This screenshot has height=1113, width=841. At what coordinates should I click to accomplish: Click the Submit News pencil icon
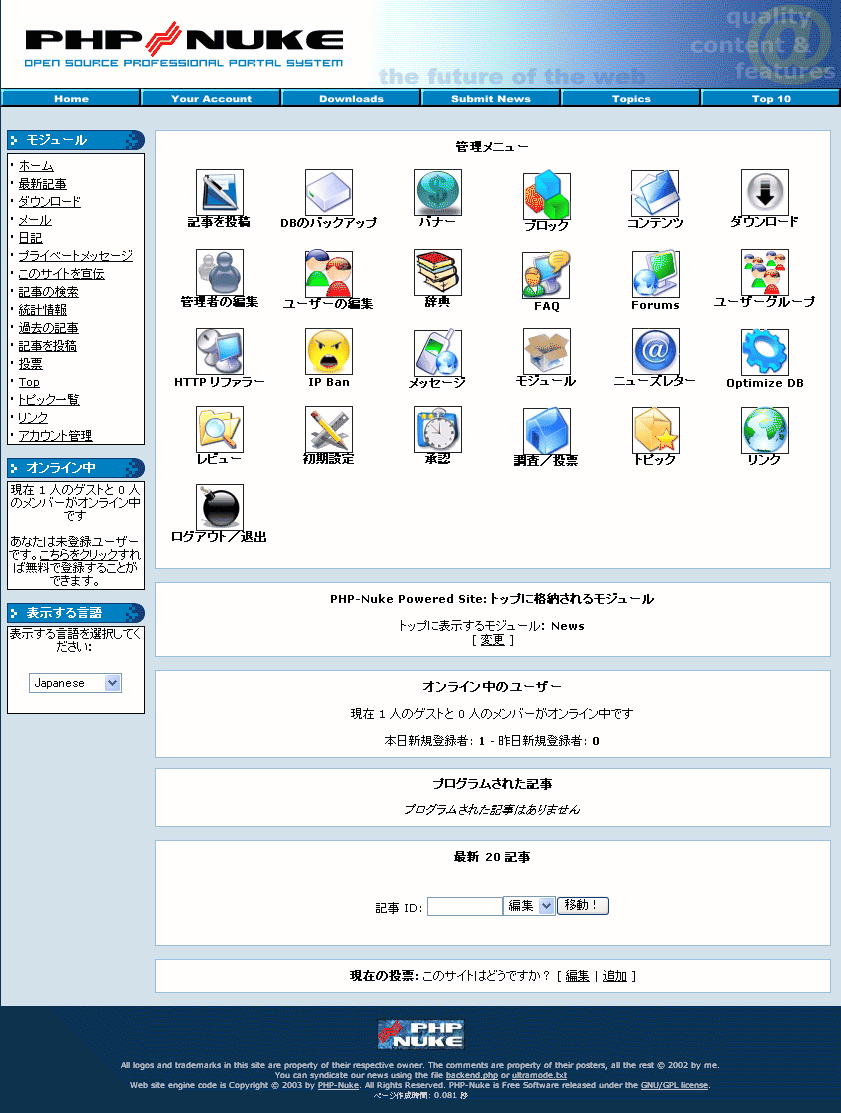pyautogui.click(x=219, y=194)
